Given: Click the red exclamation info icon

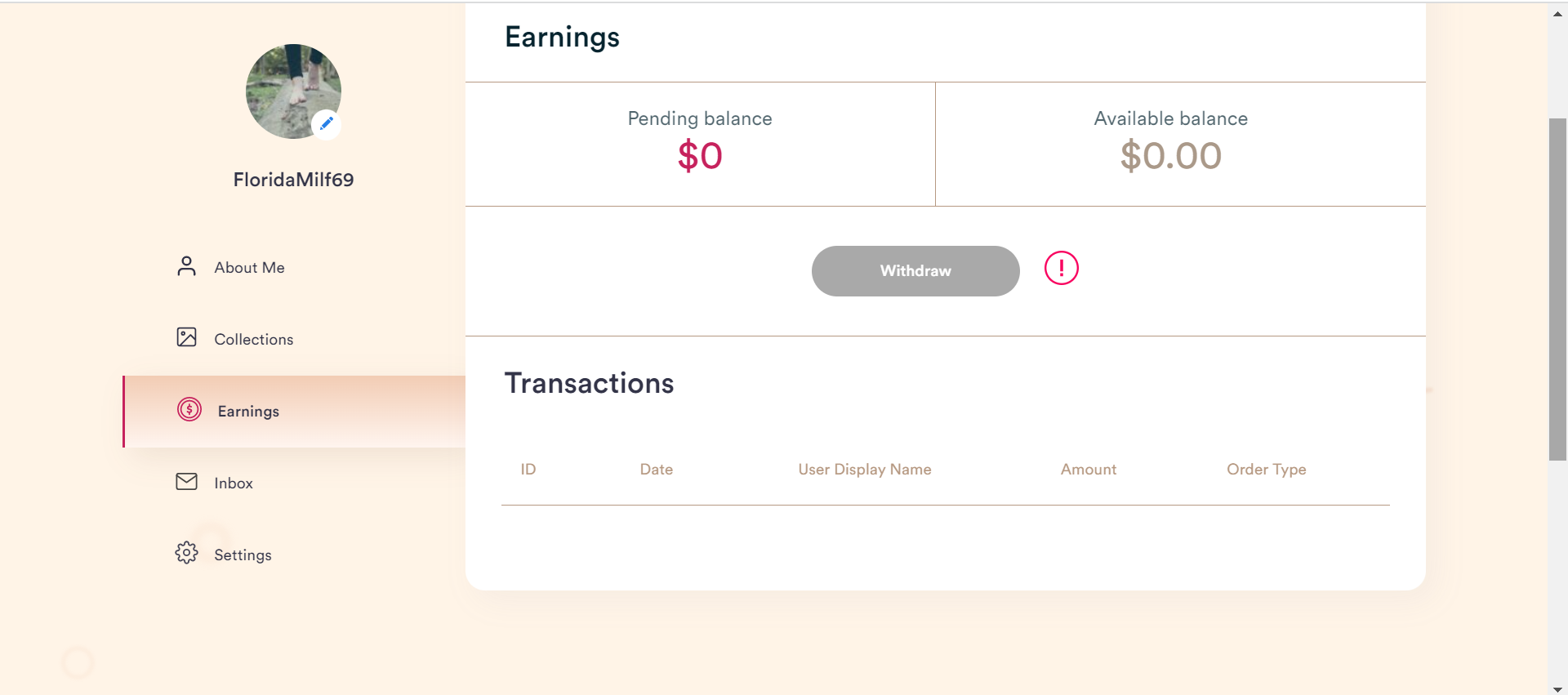Looking at the screenshot, I should coord(1062,268).
